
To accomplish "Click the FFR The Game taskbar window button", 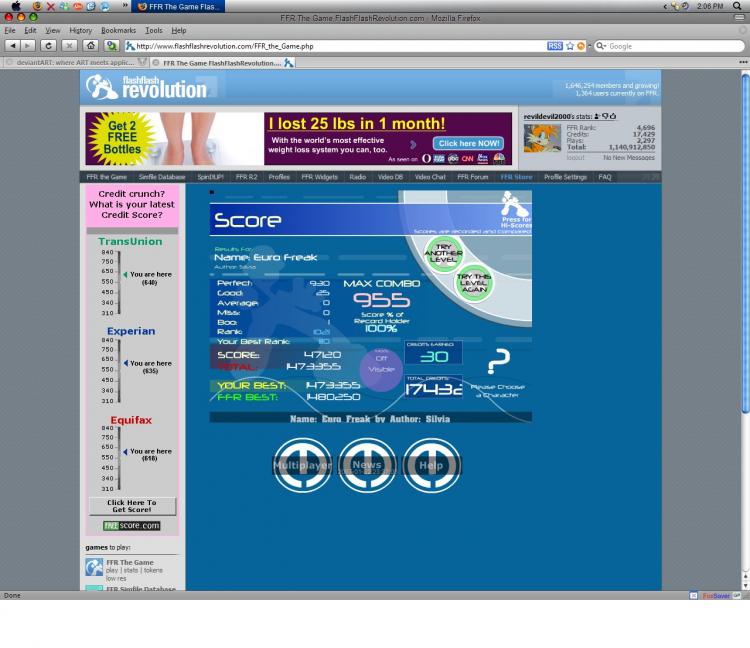I will tap(177, 6).
